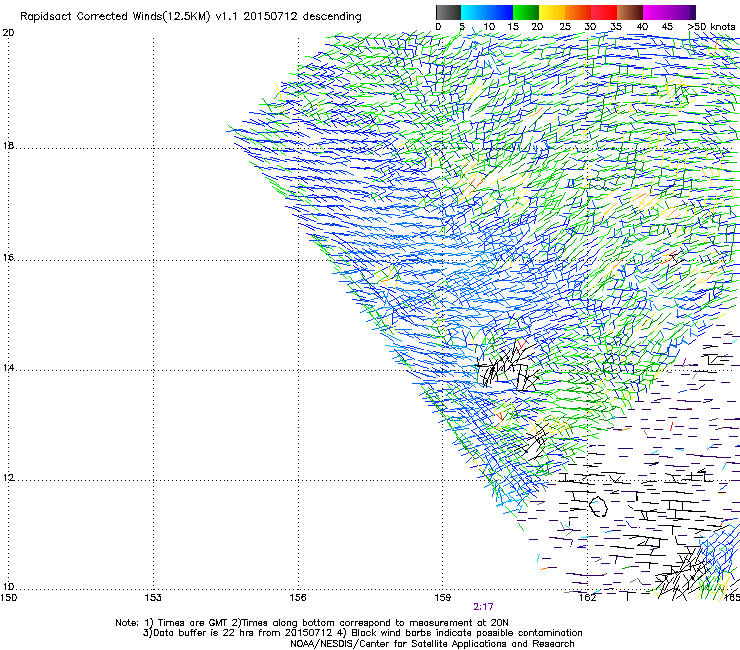Click the blue 10-15 knots legend color
The width and height of the screenshot is (740, 650).
coord(500,12)
